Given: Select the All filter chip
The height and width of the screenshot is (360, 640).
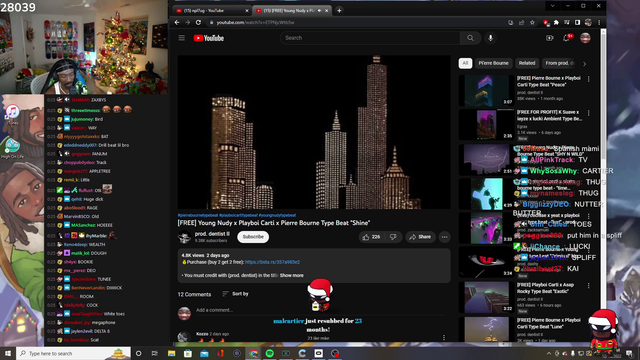Looking at the screenshot, I should coord(465,63).
